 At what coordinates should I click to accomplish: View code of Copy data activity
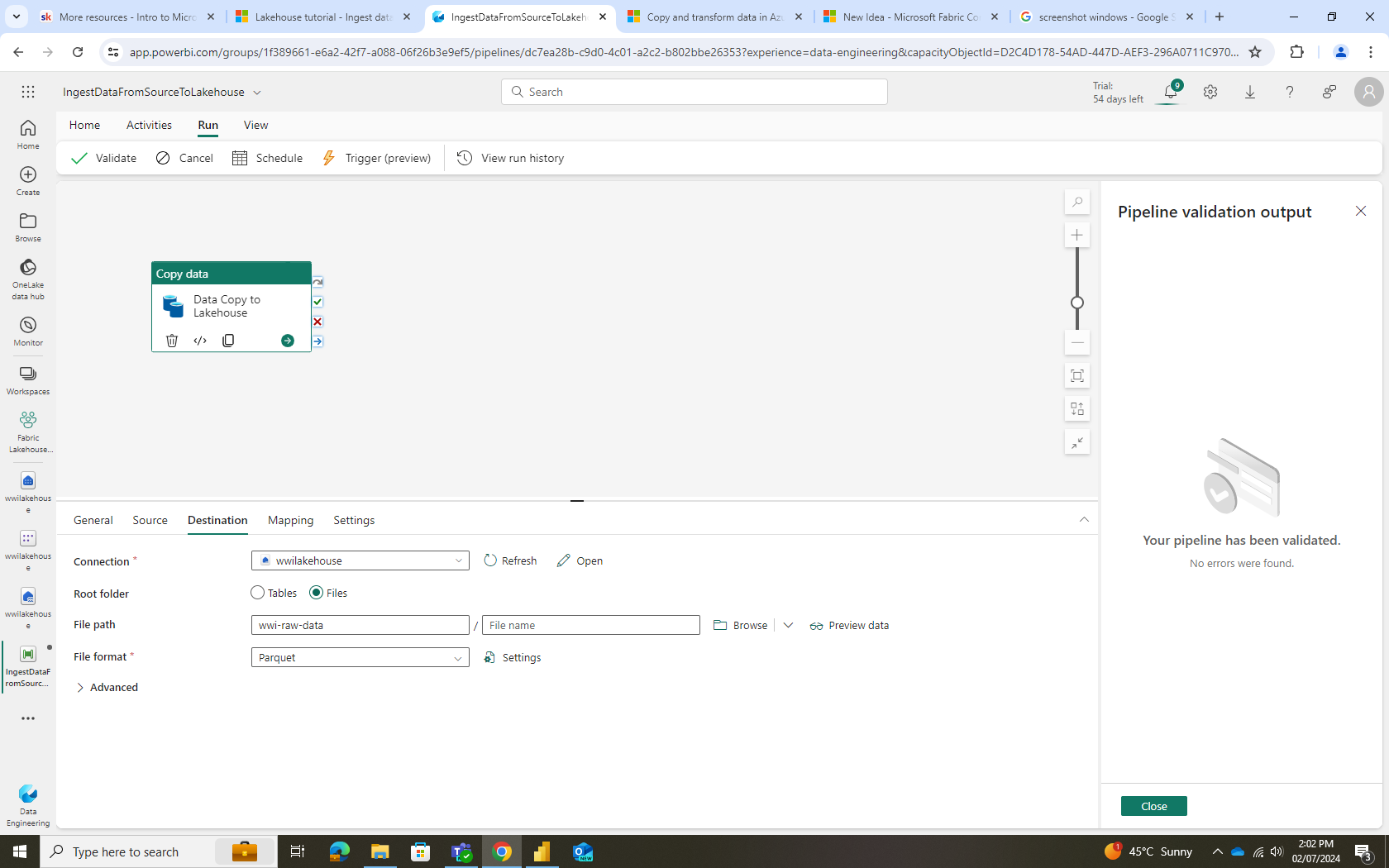pos(200,341)
